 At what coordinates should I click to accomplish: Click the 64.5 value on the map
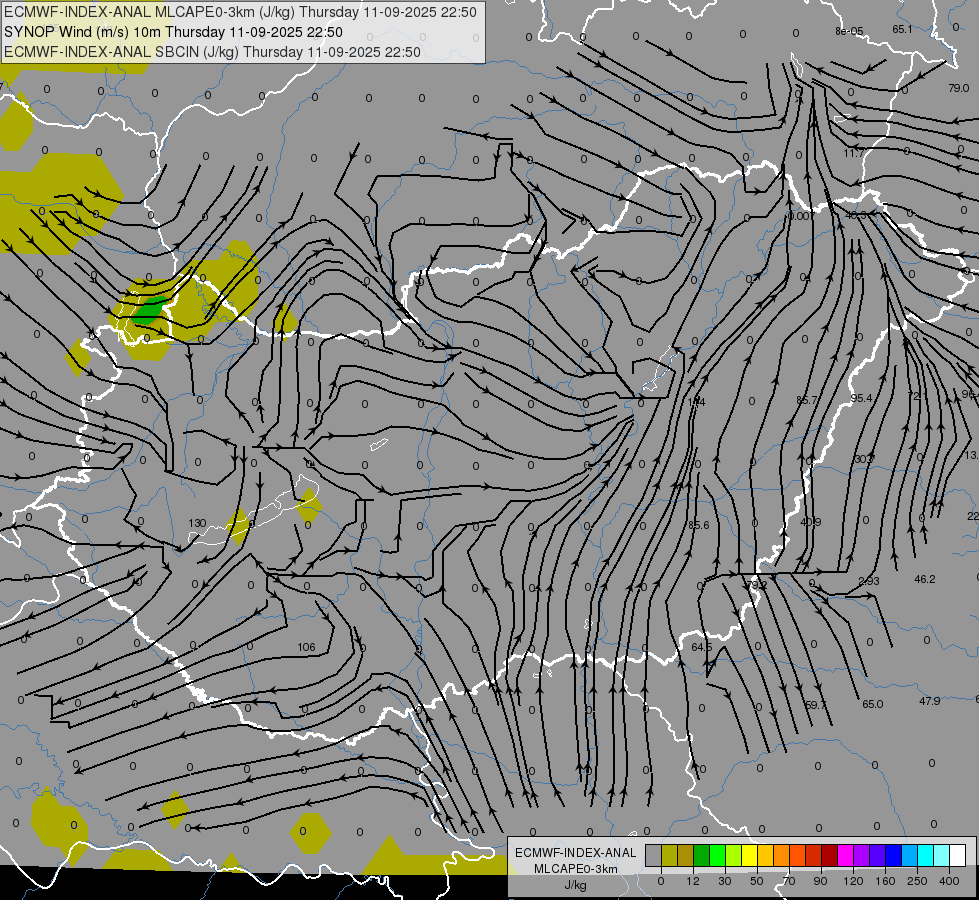(x=702, y=647)
